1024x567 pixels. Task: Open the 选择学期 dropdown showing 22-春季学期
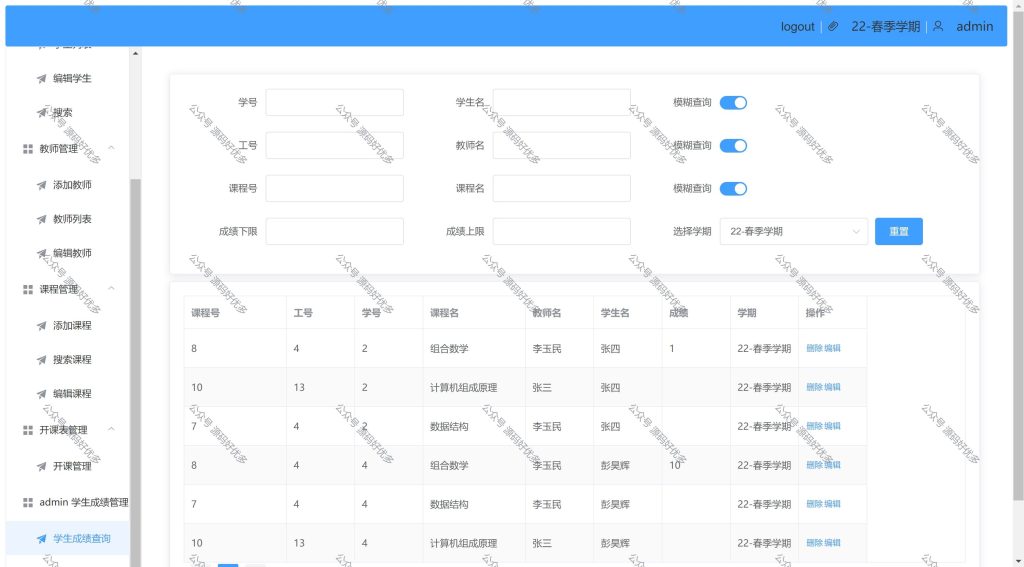793,231
